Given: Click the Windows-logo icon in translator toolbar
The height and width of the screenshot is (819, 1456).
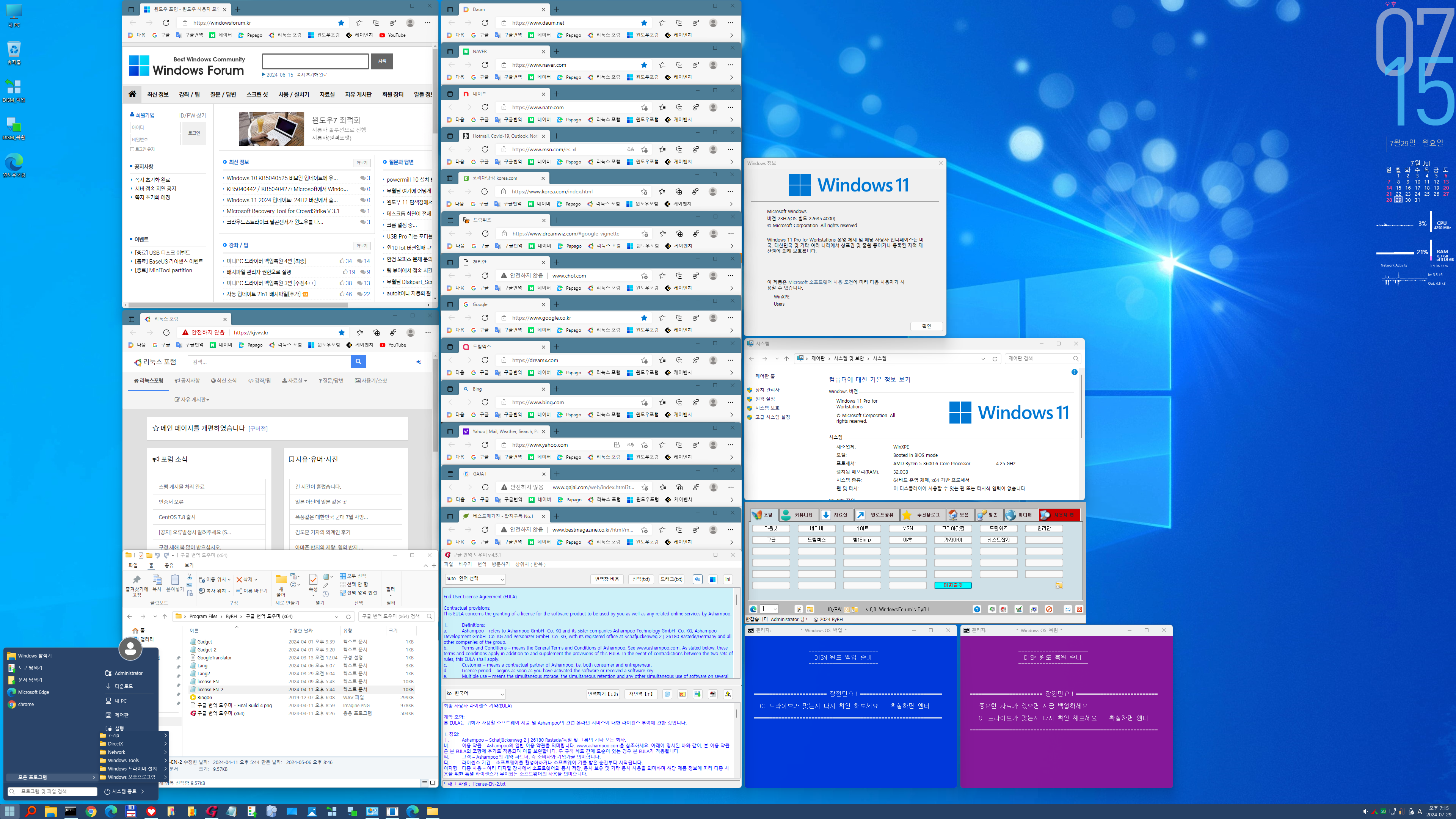Looking at the screenshot, I should pos(713,579).
